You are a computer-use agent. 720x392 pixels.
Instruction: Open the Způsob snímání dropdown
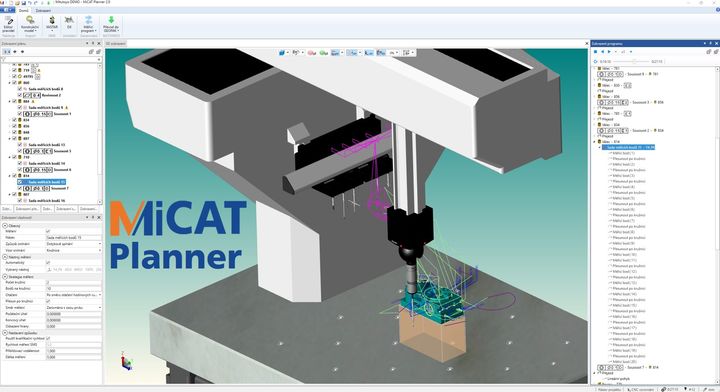click(73, 244)
